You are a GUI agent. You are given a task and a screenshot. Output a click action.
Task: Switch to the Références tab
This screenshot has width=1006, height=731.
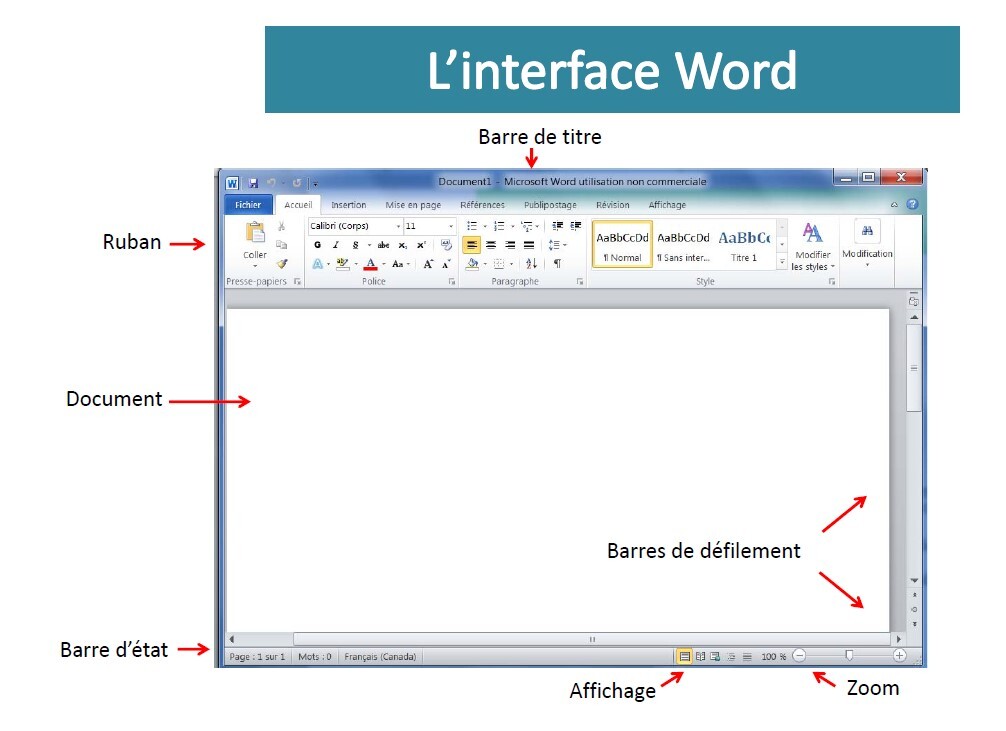coord(482,205)
